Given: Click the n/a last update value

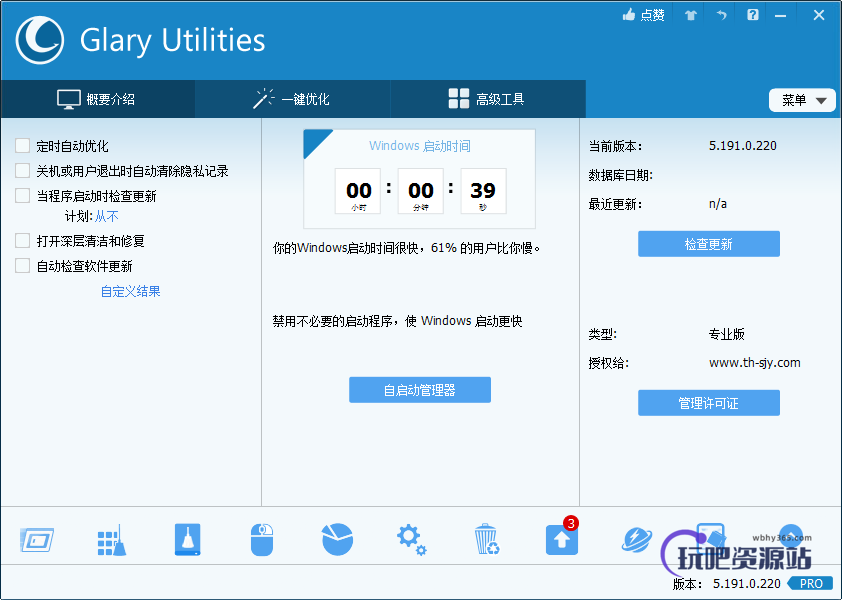Looking at the screenshot, I should click(718, 204).
